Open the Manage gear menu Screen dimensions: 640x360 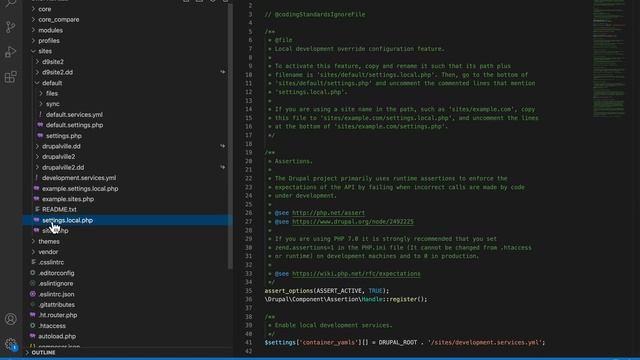(x=11, y=344)
